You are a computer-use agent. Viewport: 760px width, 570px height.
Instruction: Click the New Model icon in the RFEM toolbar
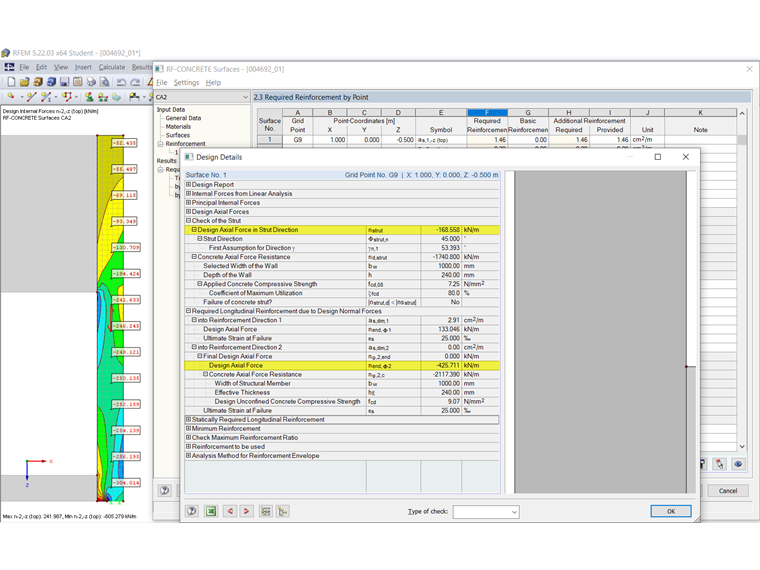click(11, 82)
